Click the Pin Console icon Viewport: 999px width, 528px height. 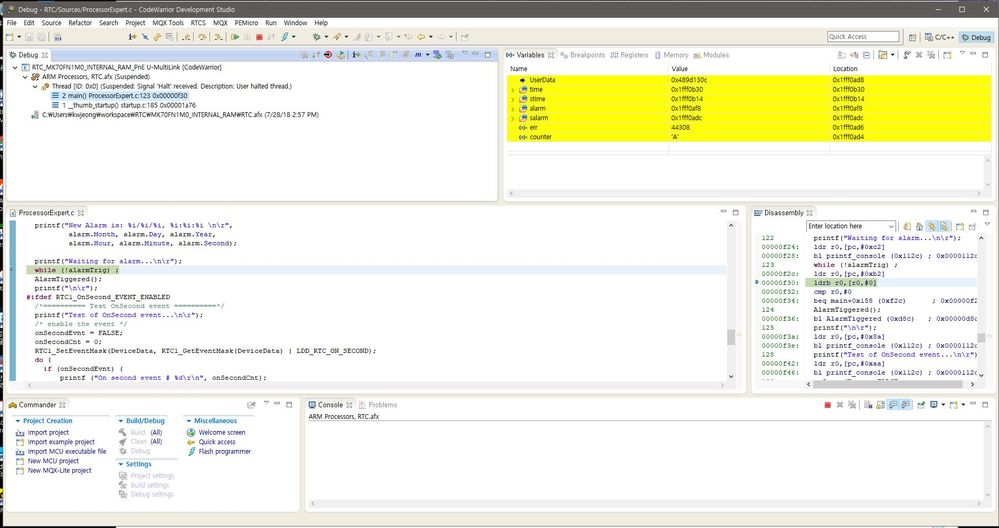[921, 405]
